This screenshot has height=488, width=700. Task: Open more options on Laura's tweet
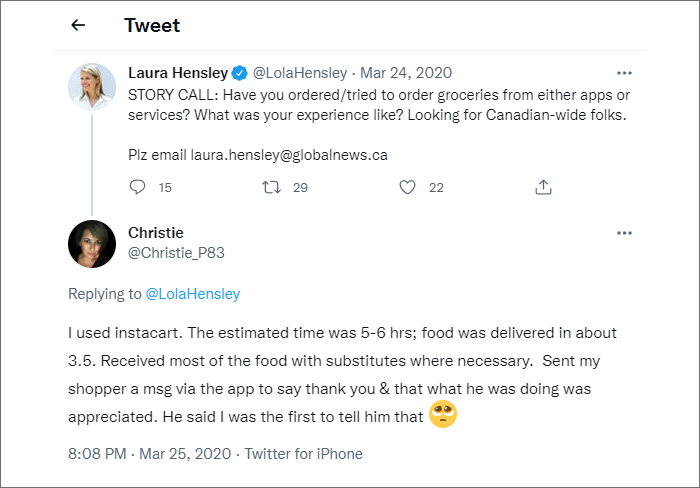tap(624, 73)
